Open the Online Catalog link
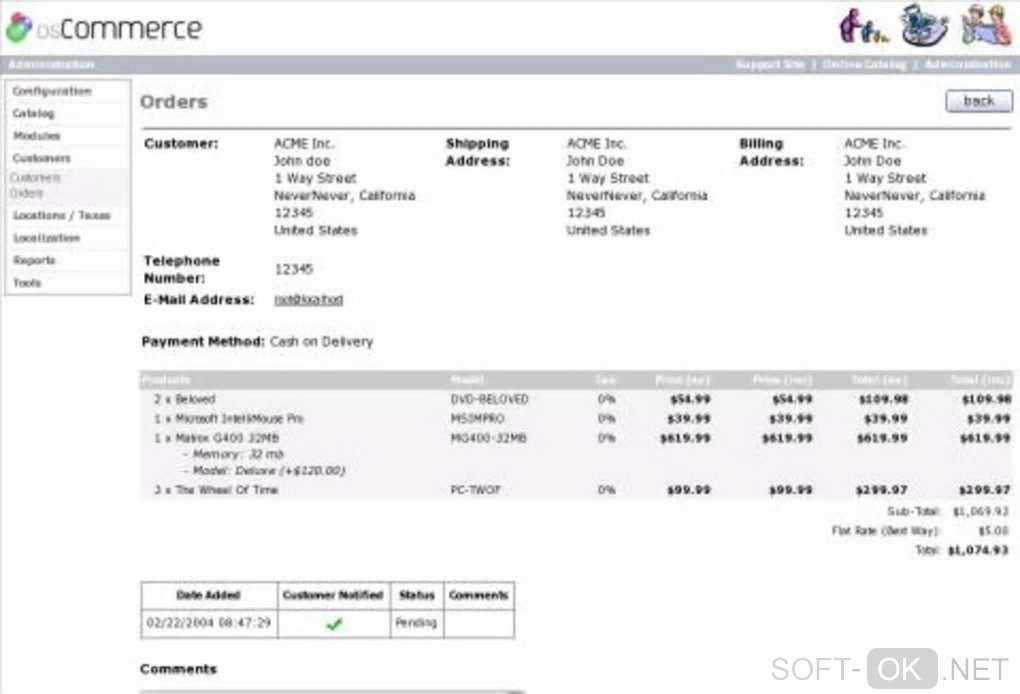 pos(864,64)
